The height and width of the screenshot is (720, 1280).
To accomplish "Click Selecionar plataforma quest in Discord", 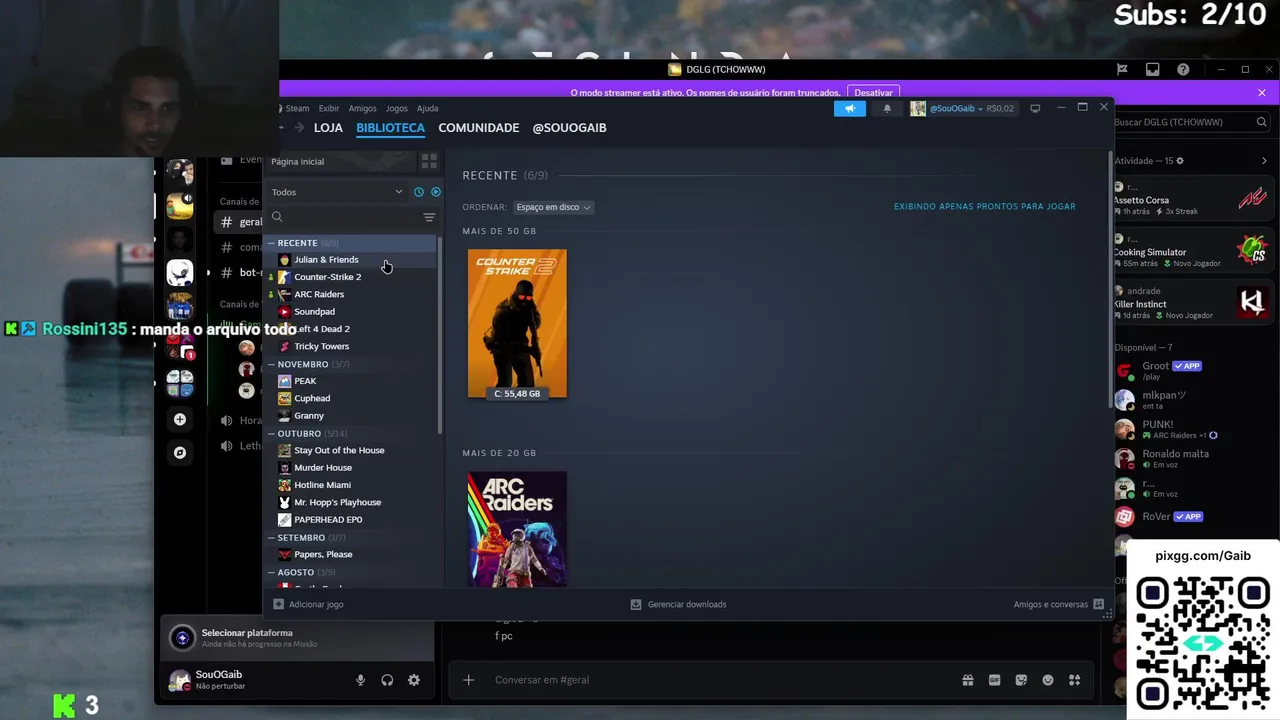I will [296, 638].
